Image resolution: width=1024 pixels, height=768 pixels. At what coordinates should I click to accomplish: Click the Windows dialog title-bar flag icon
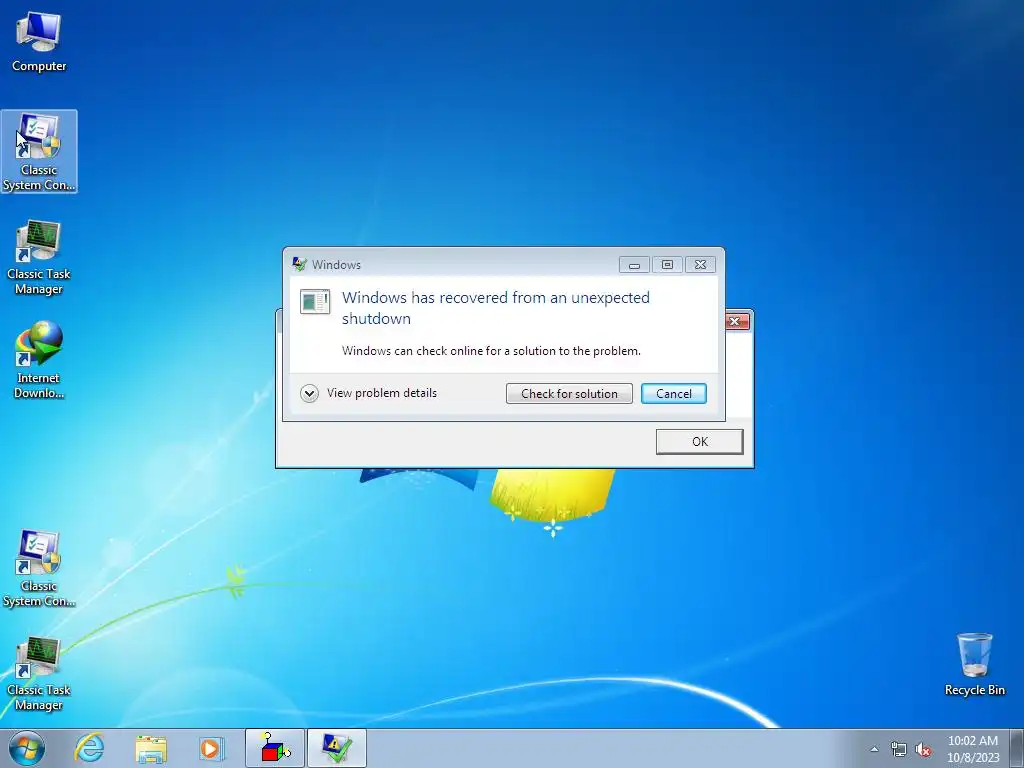point(300,264)
